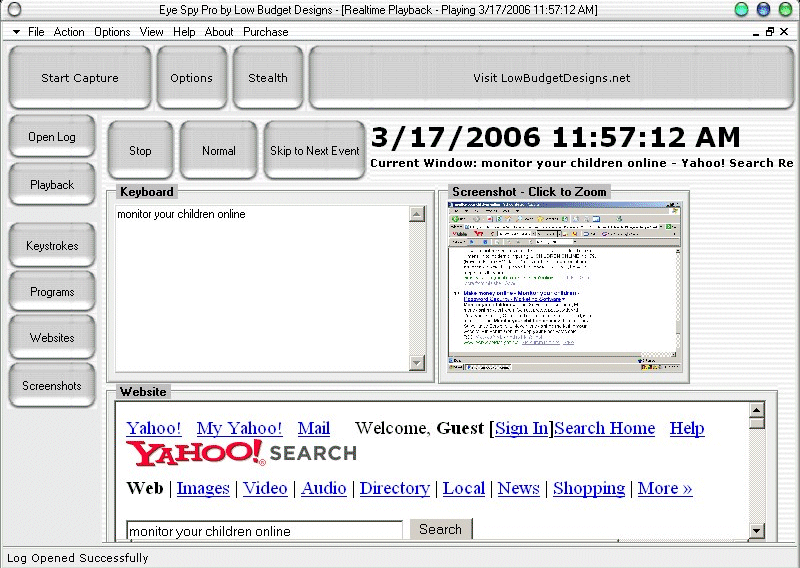Change the Normal playback speed button
The width and height of the screenshot is (800, 568).
coord(218,150)
